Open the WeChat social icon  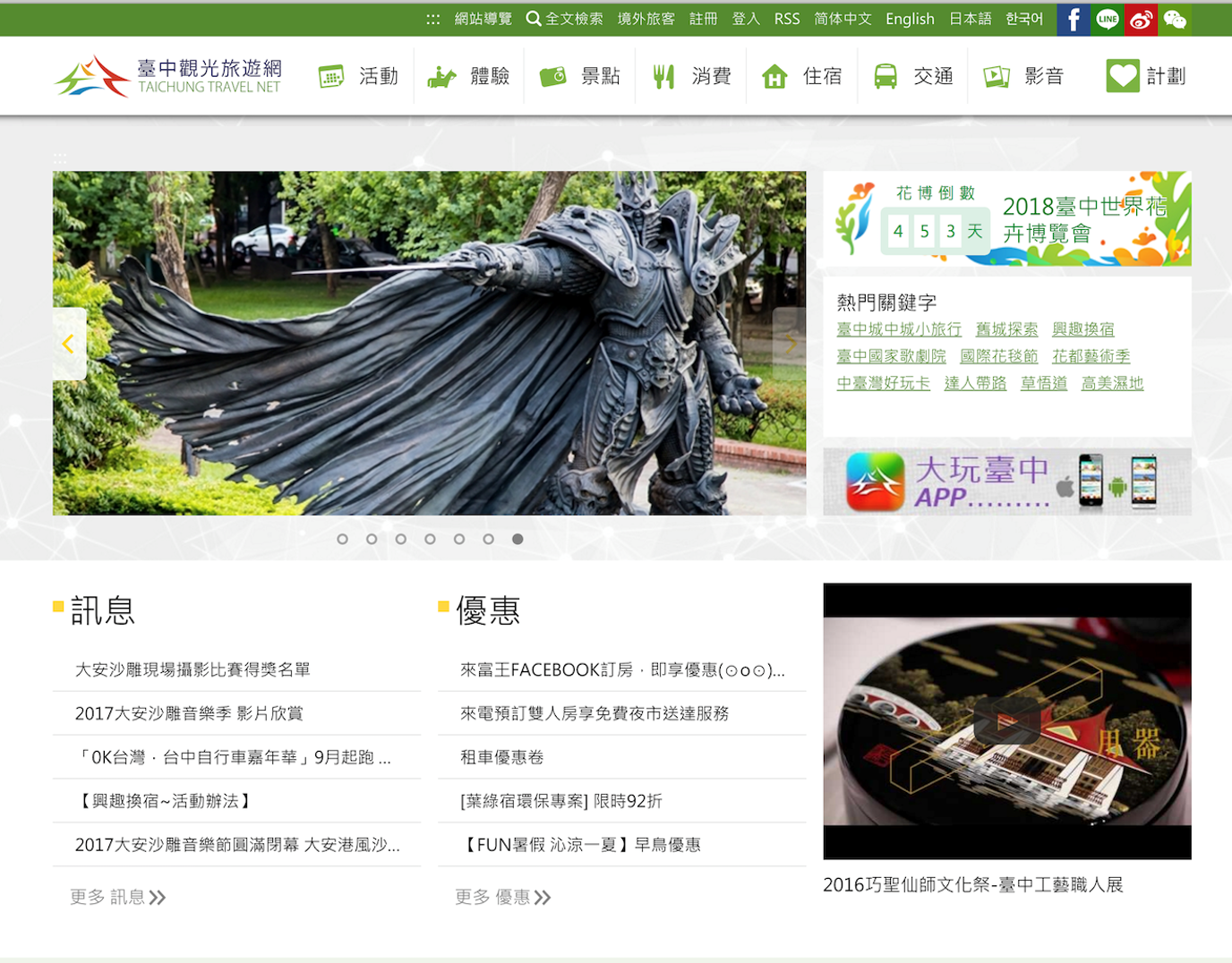point(1176,19)
